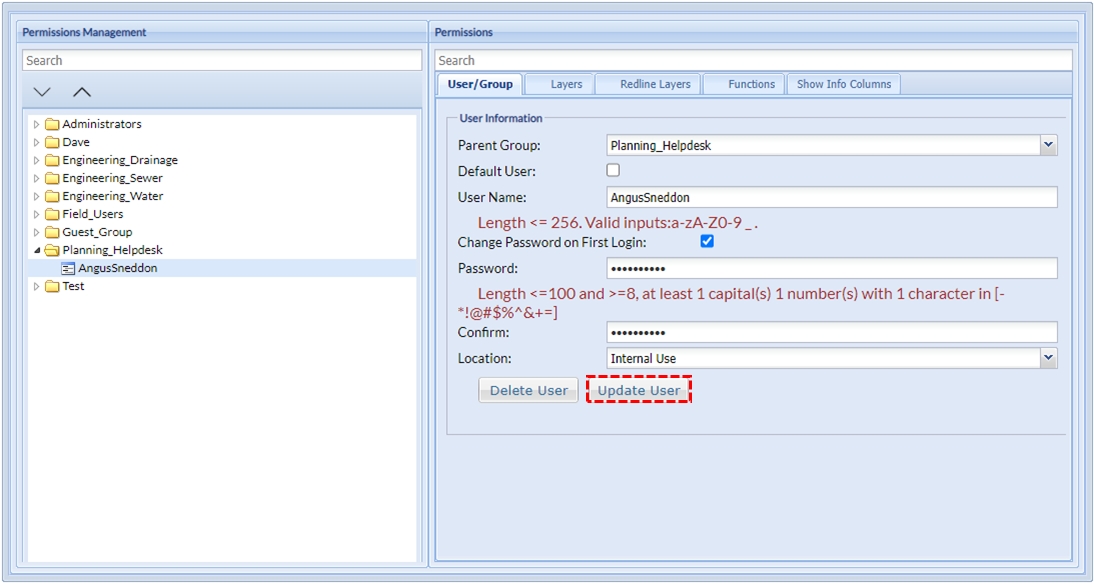
Task: Click the User Name input field
Action: click(831, 198)
